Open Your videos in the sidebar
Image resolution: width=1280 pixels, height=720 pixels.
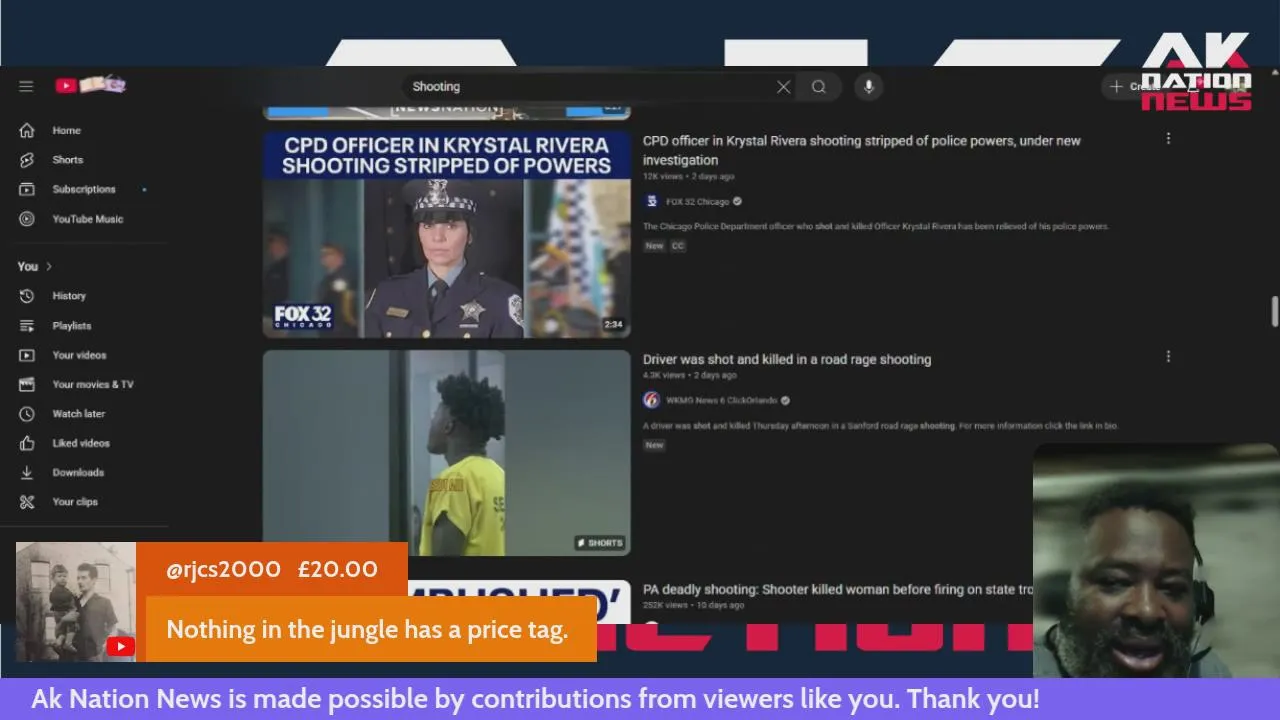click(x=79, y=355)
